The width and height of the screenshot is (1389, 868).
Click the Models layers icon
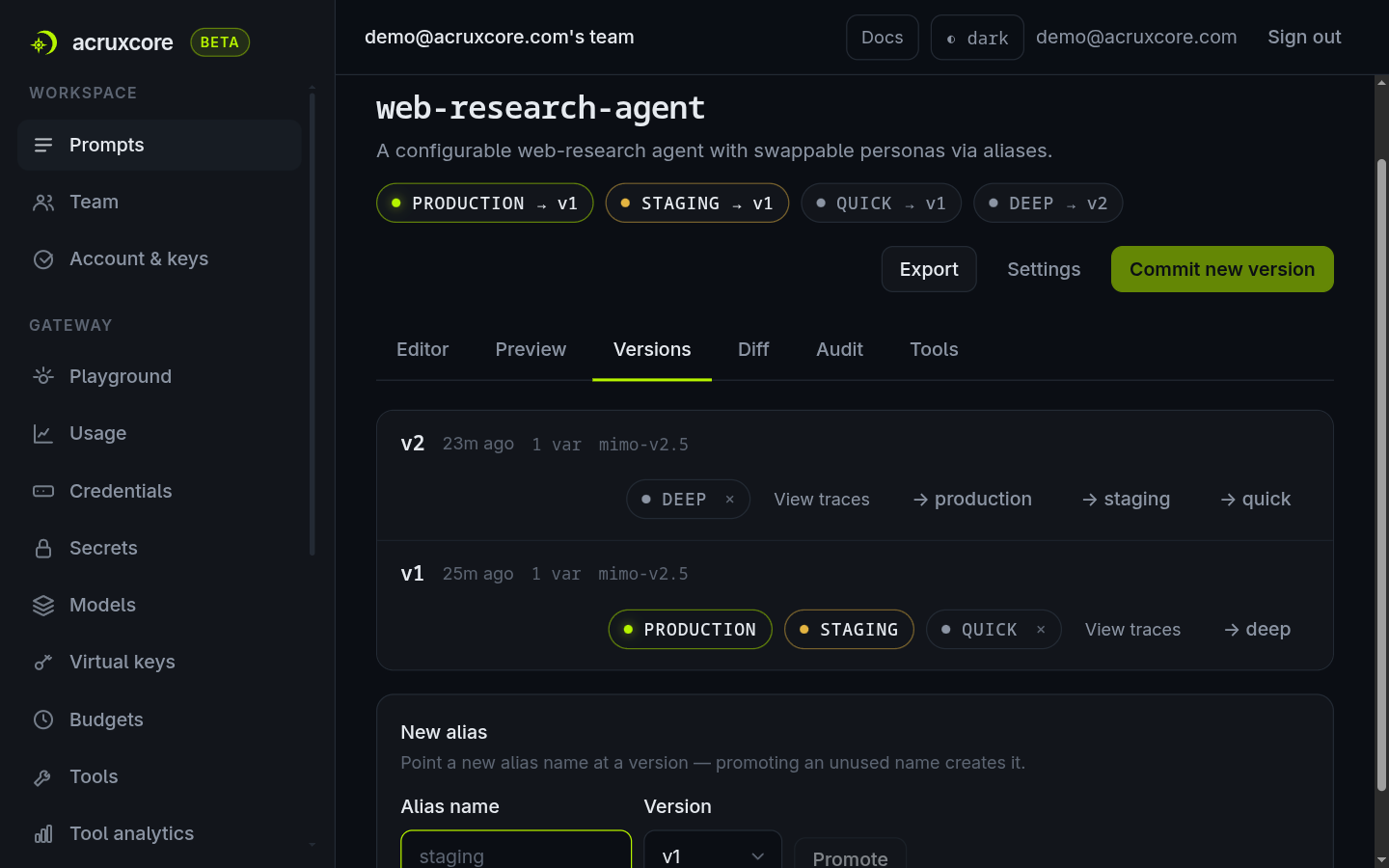pos(43,605)
